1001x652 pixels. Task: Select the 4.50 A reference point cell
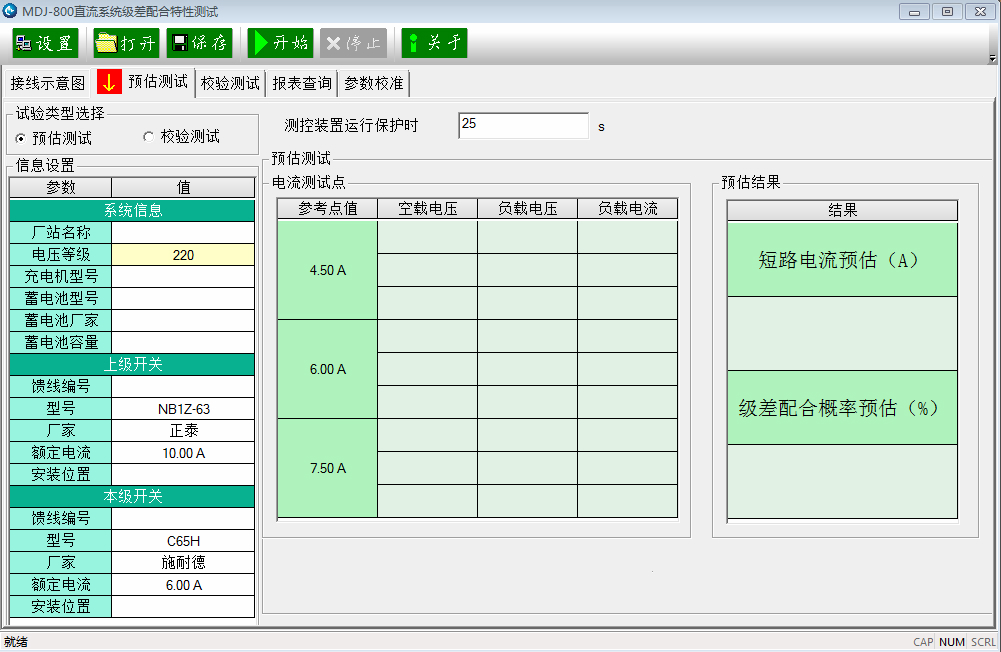pos(328,270)
